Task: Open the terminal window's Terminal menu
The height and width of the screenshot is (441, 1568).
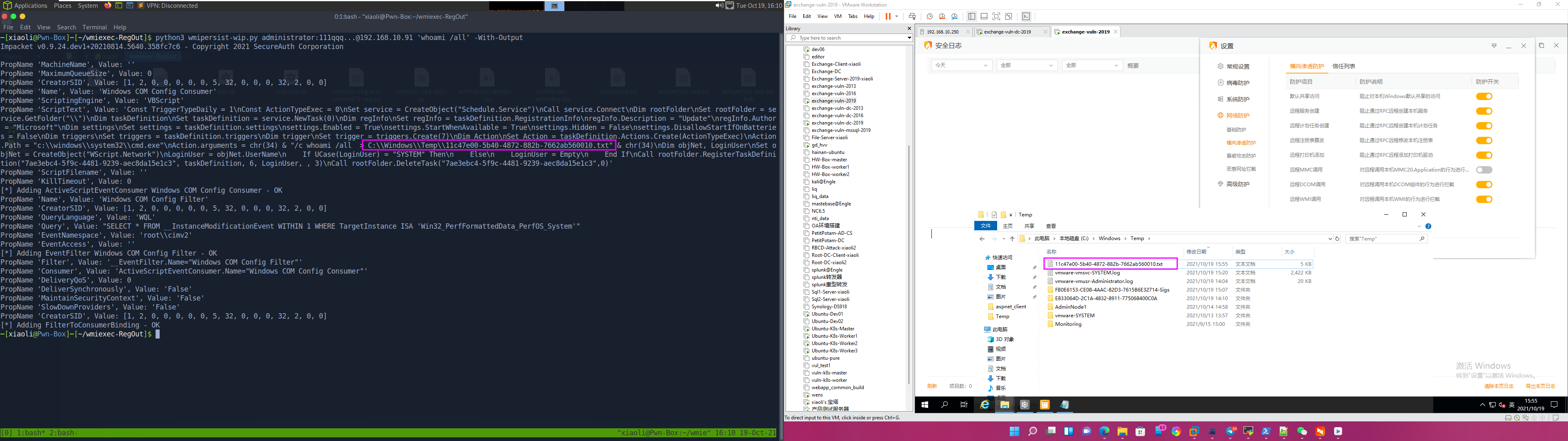Action: point(94,27)
